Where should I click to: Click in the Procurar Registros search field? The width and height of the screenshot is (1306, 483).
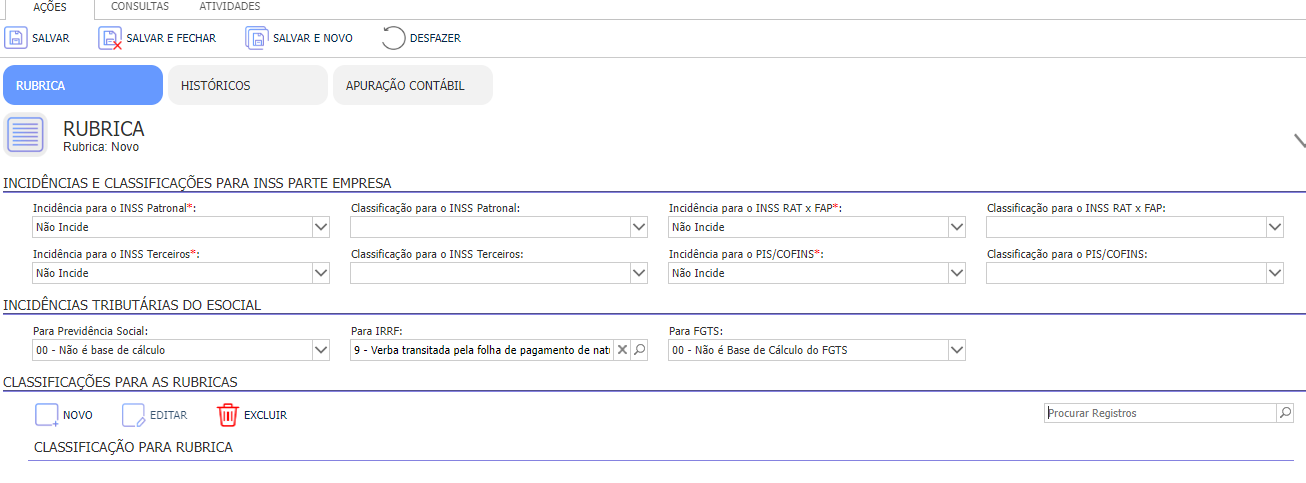point(1160,413)
